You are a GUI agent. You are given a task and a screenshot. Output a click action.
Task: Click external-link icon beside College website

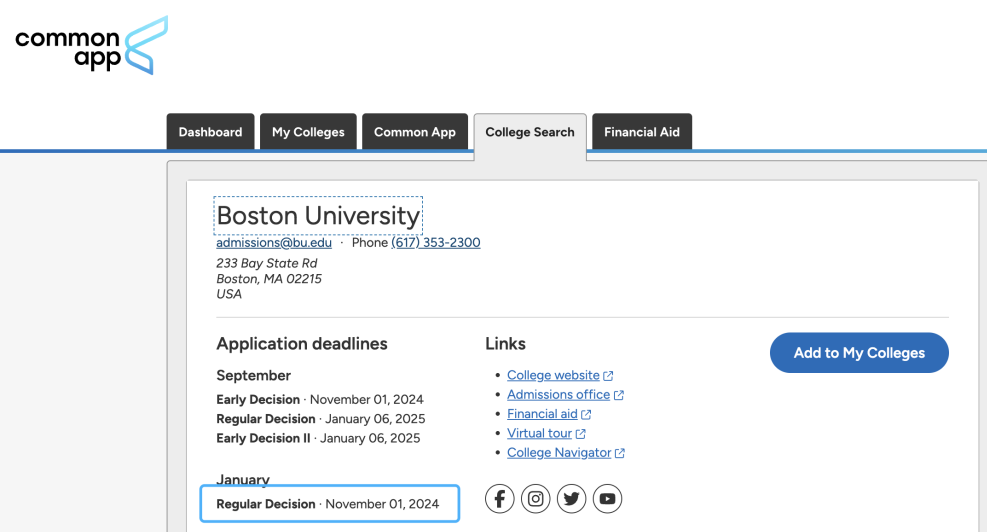click(x=608, y=376)
